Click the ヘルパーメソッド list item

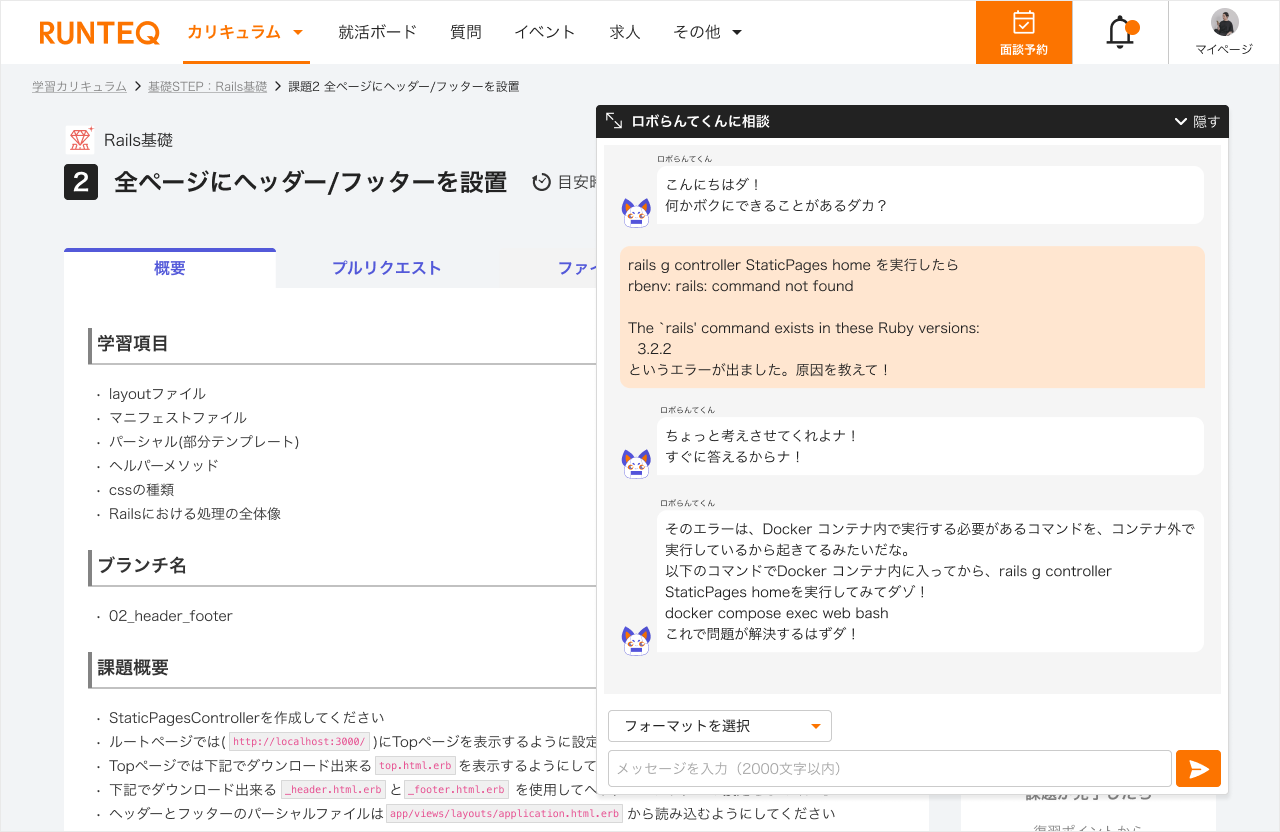pyautogui.click(x=164, y=466)
